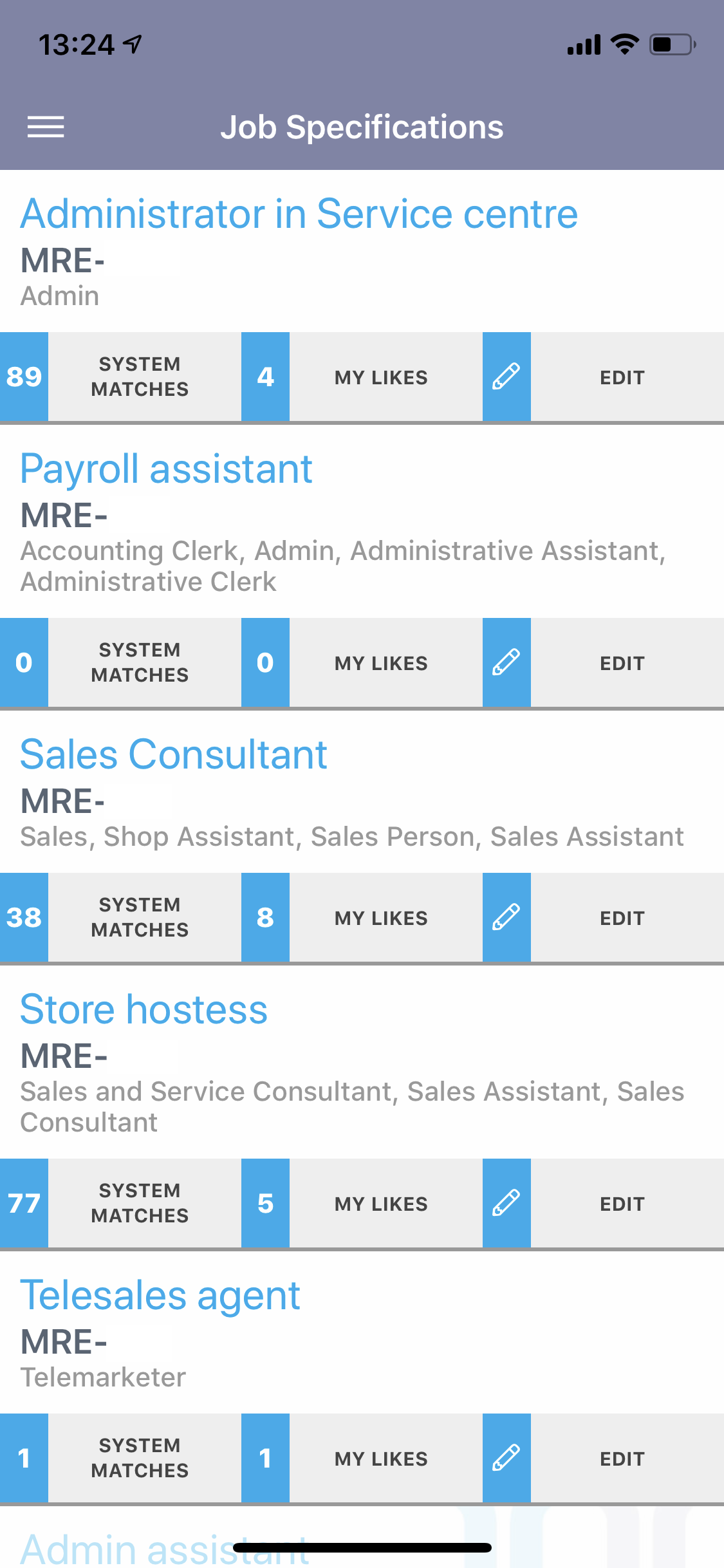Open the hamburger navigation menu

pos(46,127)
